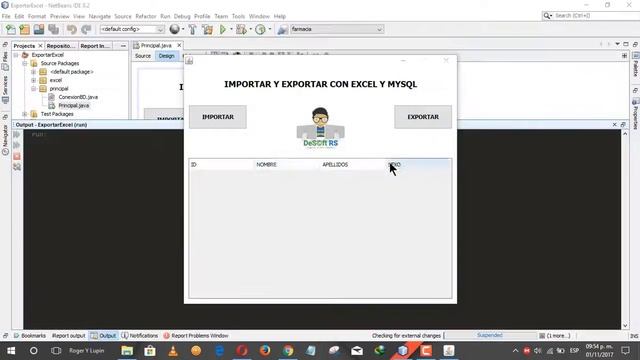
Task: Open the Profile Project dropdown arrow
Action: point(269,29)
